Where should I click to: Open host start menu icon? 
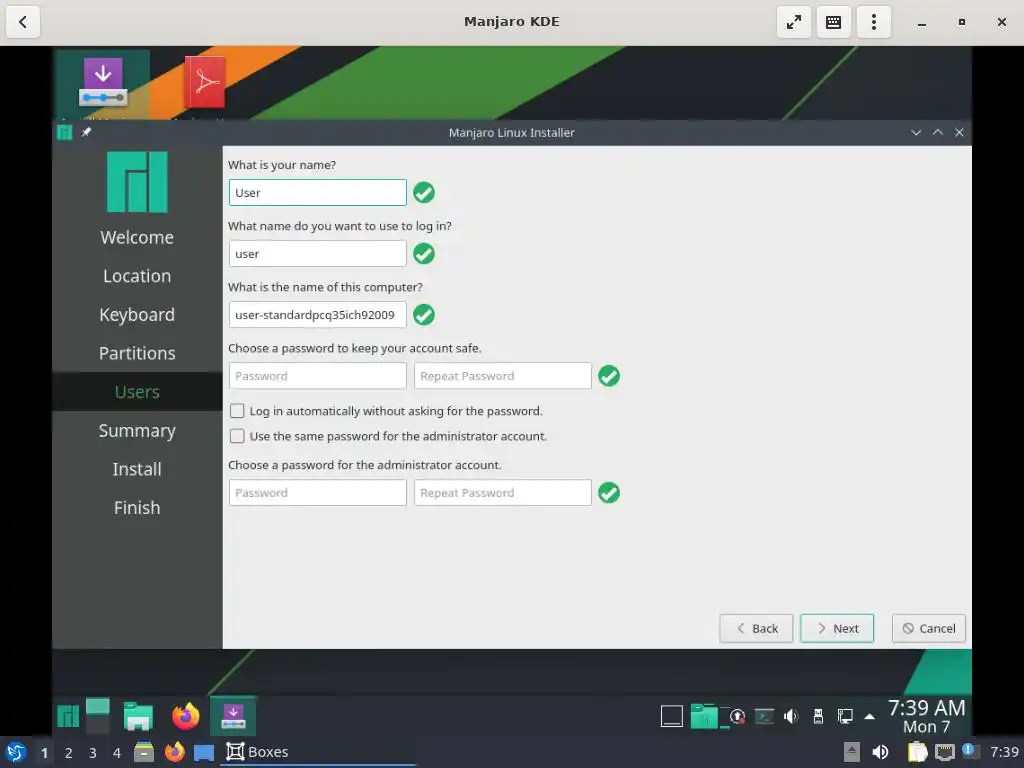coord(15,752)
